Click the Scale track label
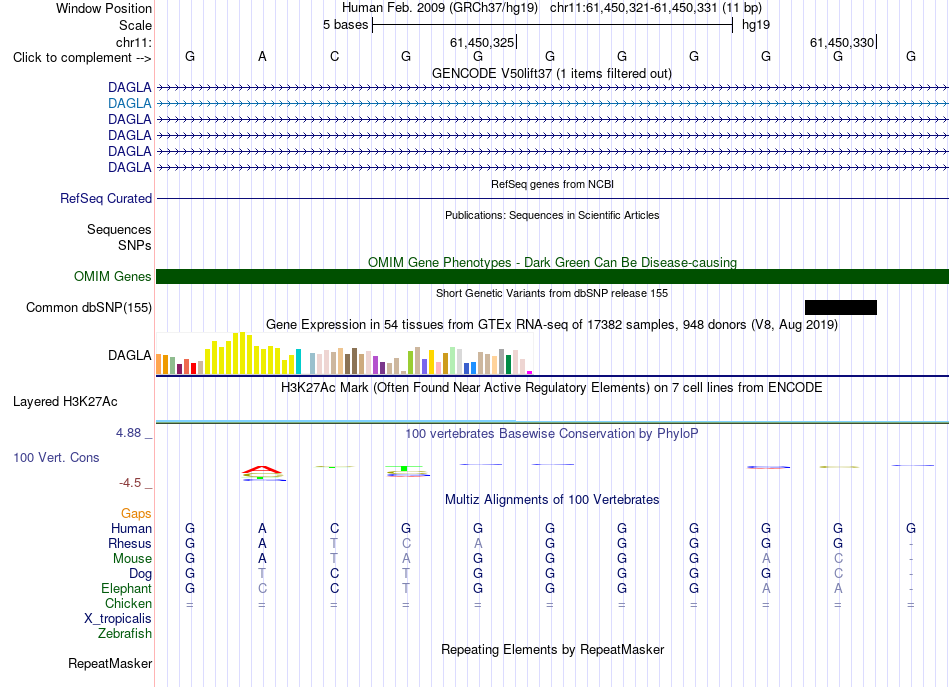This screenshot has height=687, width=950. (135, 25)
